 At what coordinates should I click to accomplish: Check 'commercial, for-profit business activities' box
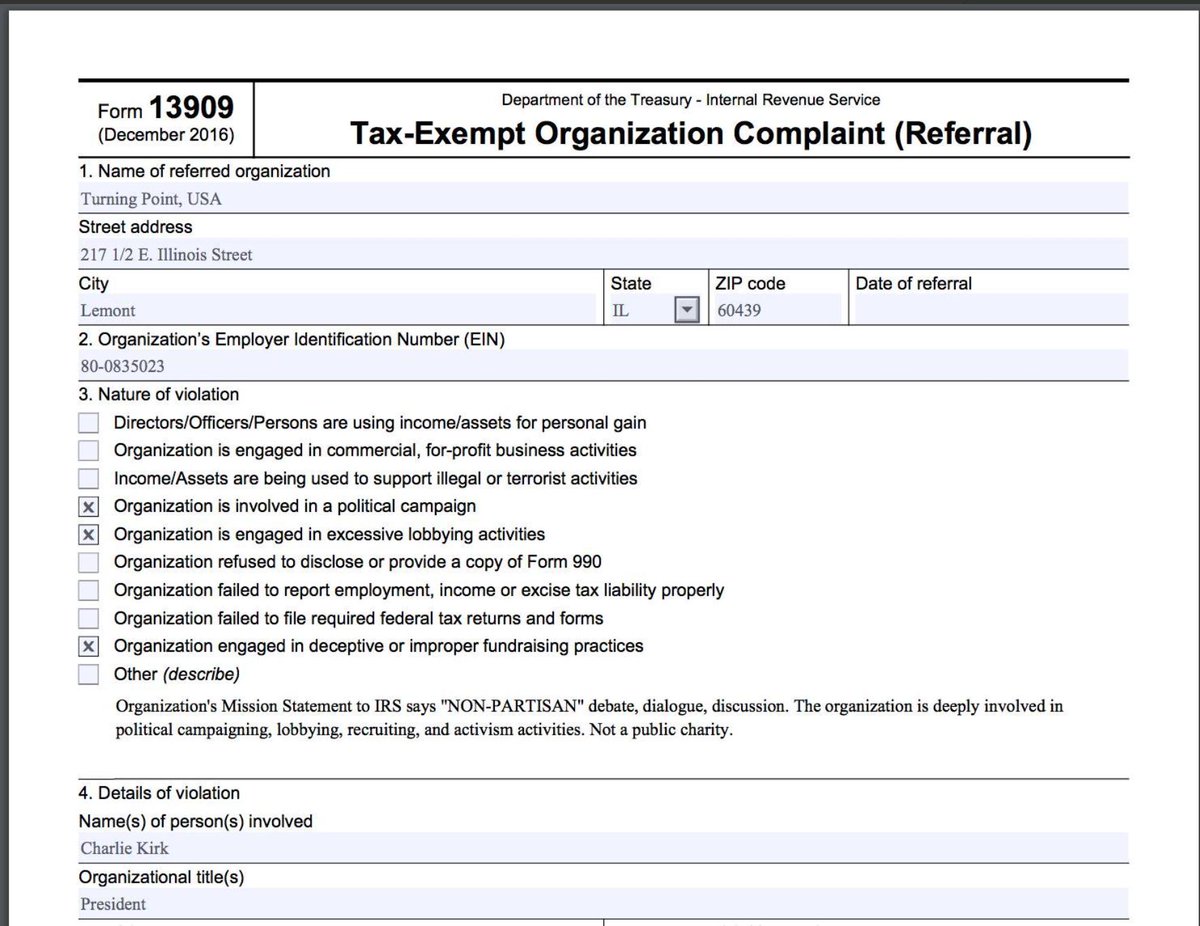click(x=89, y=451)
